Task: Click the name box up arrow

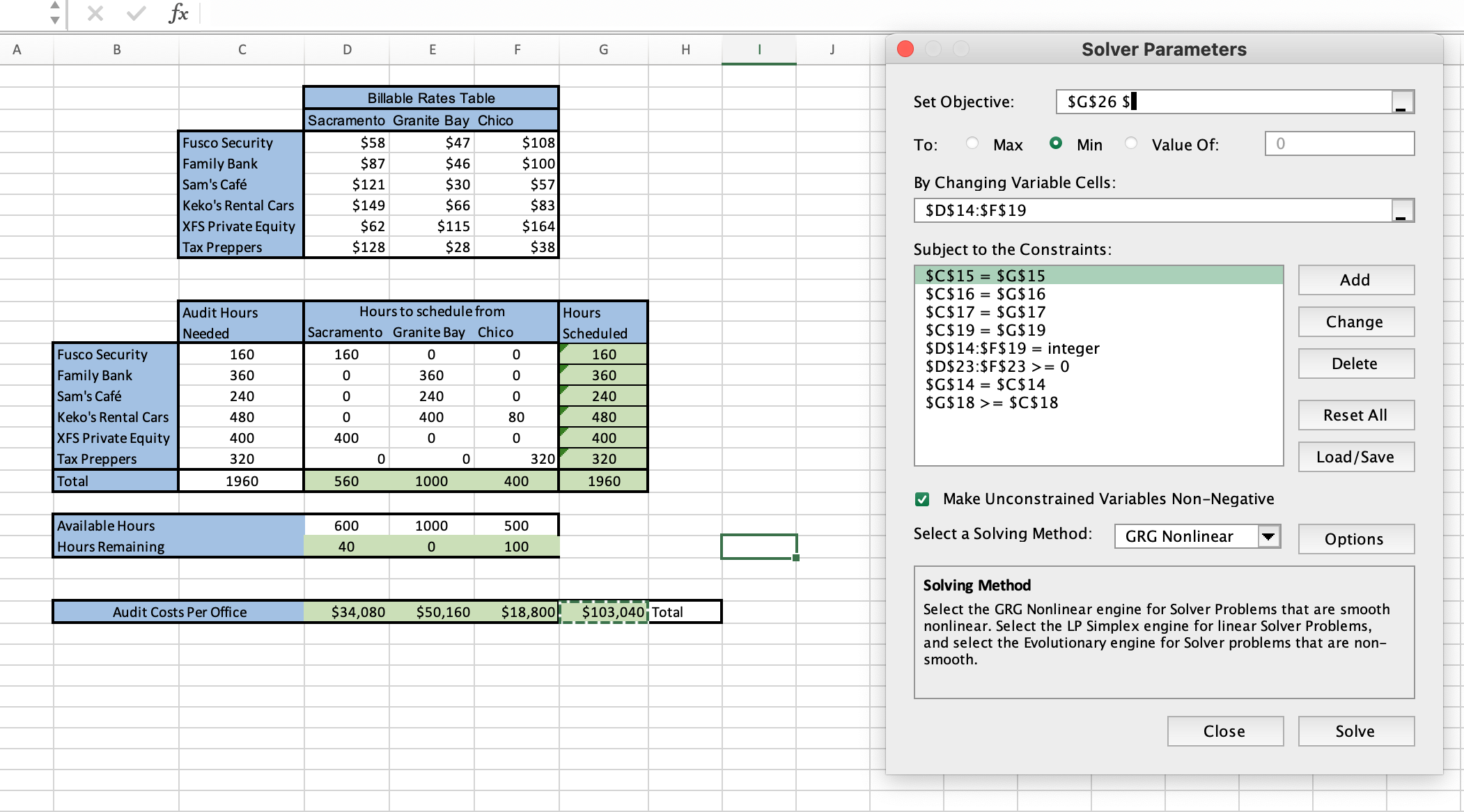Action: point(55,6)
